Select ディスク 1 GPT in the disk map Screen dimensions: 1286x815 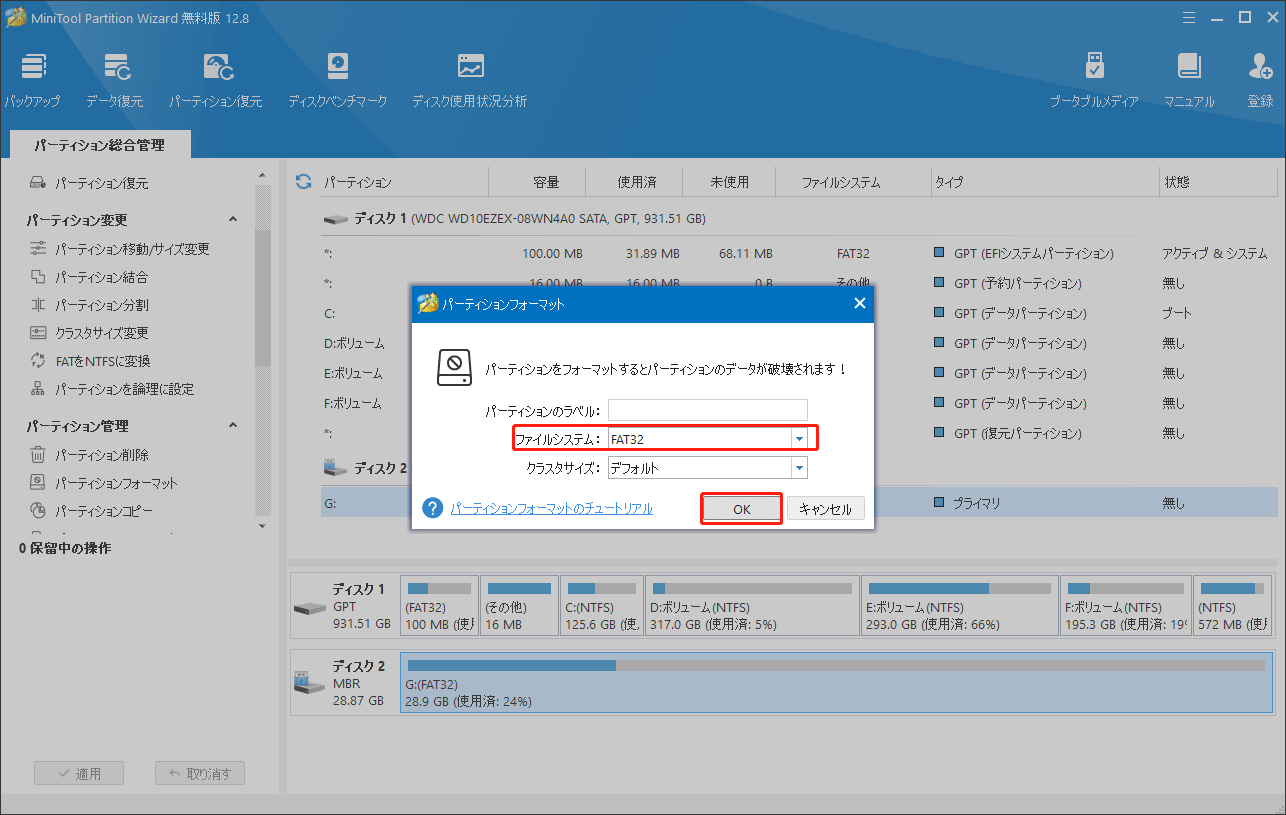coord(345,606)
